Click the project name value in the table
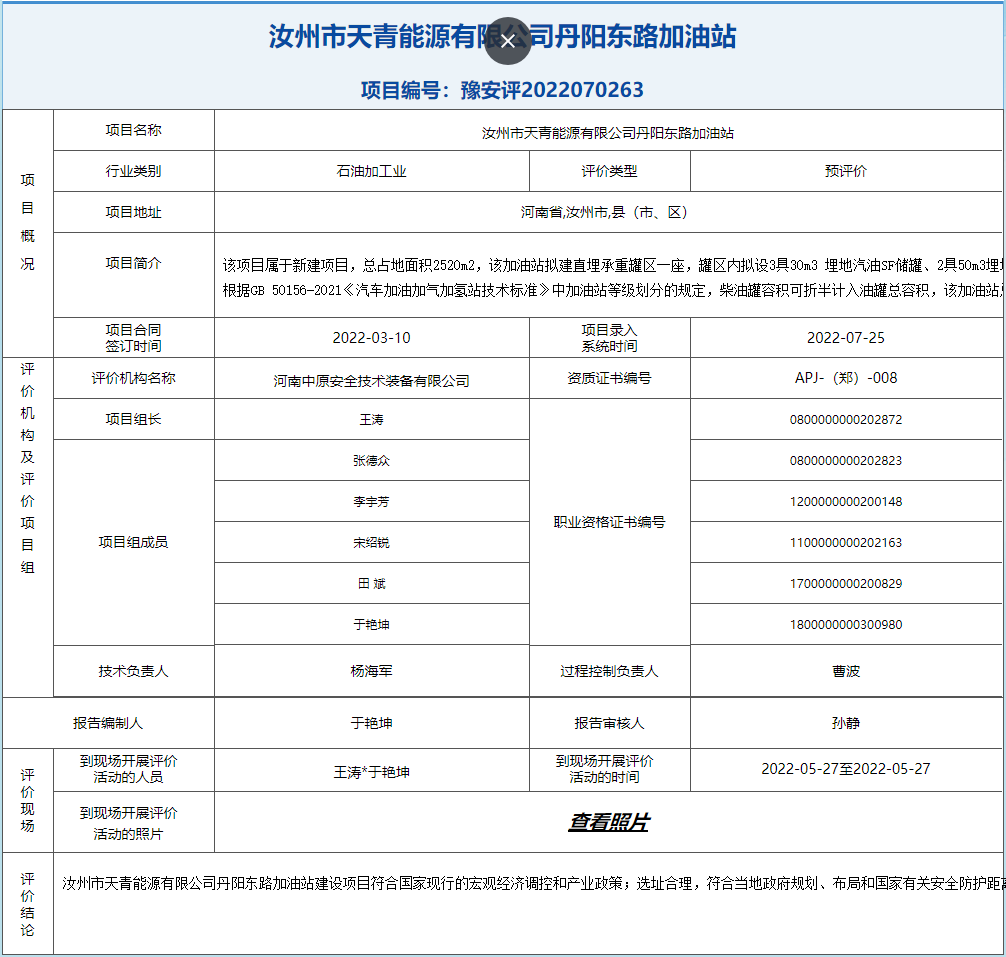This screenshot has width=1006, height=957. pyautogui.click(x=608, y=133)
